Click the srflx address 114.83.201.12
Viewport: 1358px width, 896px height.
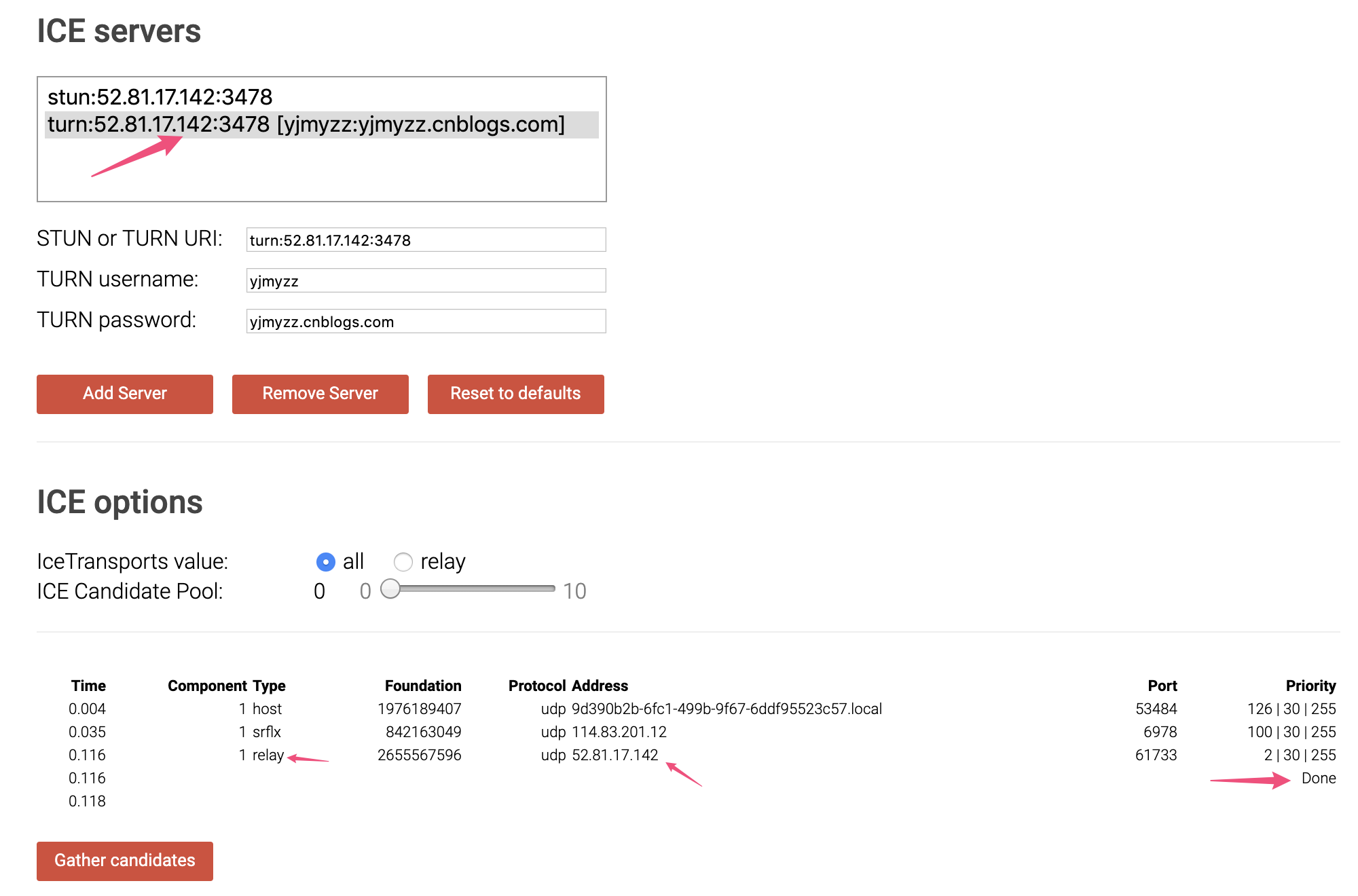point(619,732)
